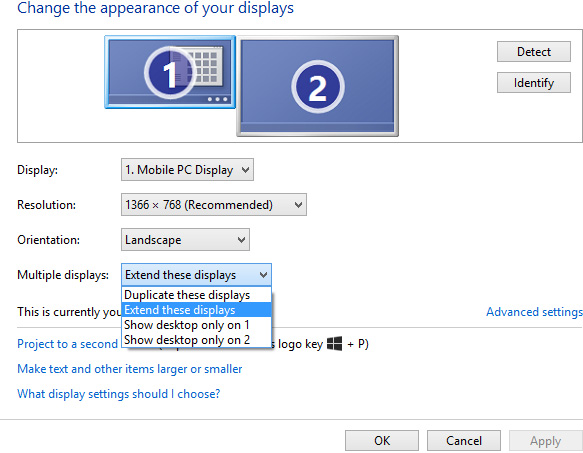Confirm with the OK button
Image resolution: width=583 pixels, height=453 pixels.
click(382, 441)
